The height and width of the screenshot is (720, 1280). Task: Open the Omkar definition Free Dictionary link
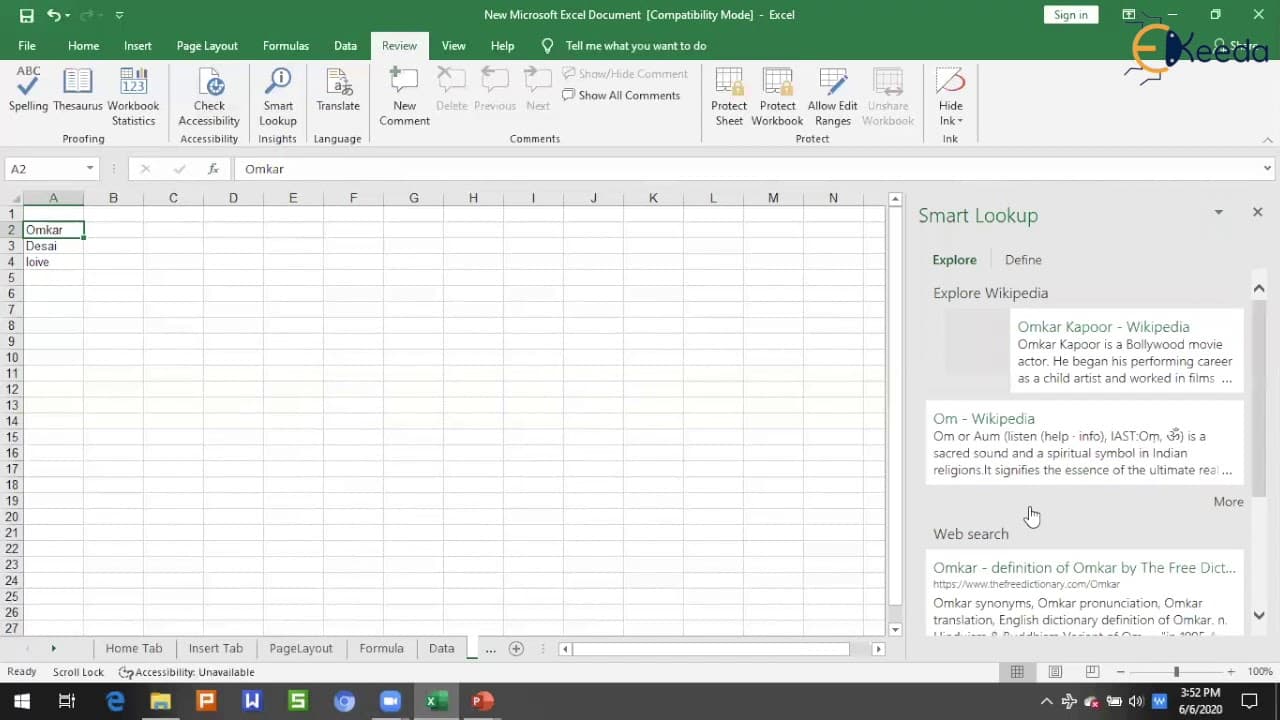coord(1084,568)
